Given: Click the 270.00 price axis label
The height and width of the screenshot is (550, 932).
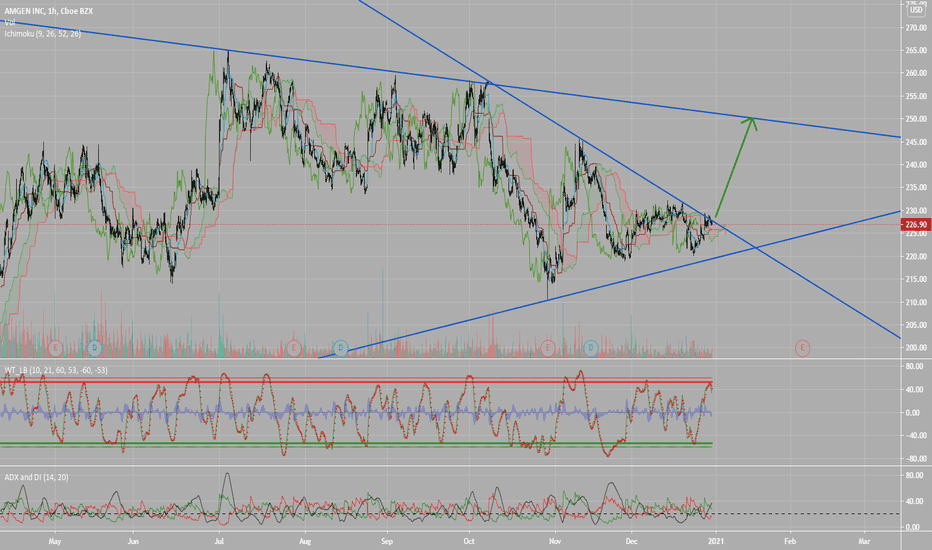Looking at the screenshot, I should tap(916, 28).
